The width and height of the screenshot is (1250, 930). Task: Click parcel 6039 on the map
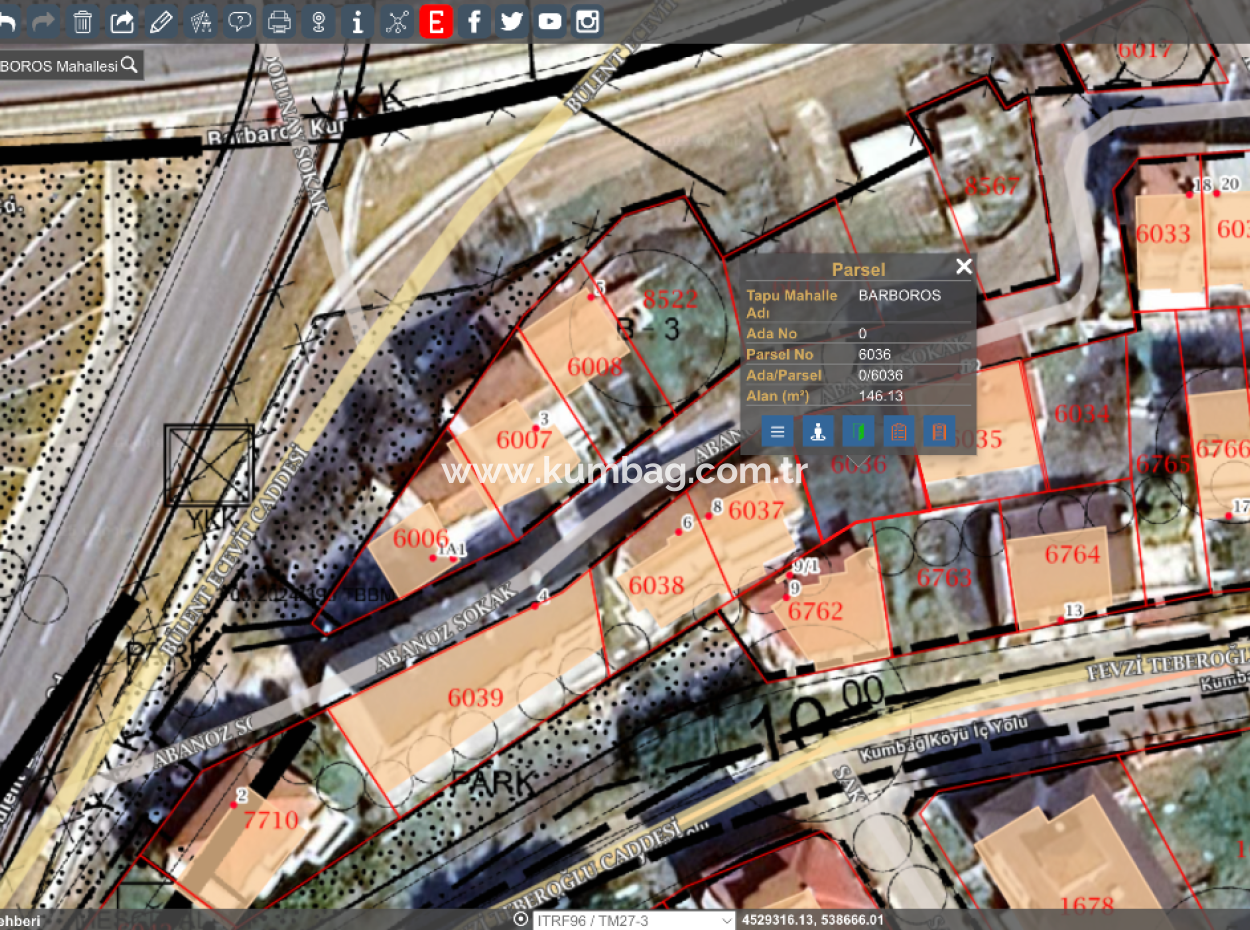pyautogui.click(x=475, y=697)
